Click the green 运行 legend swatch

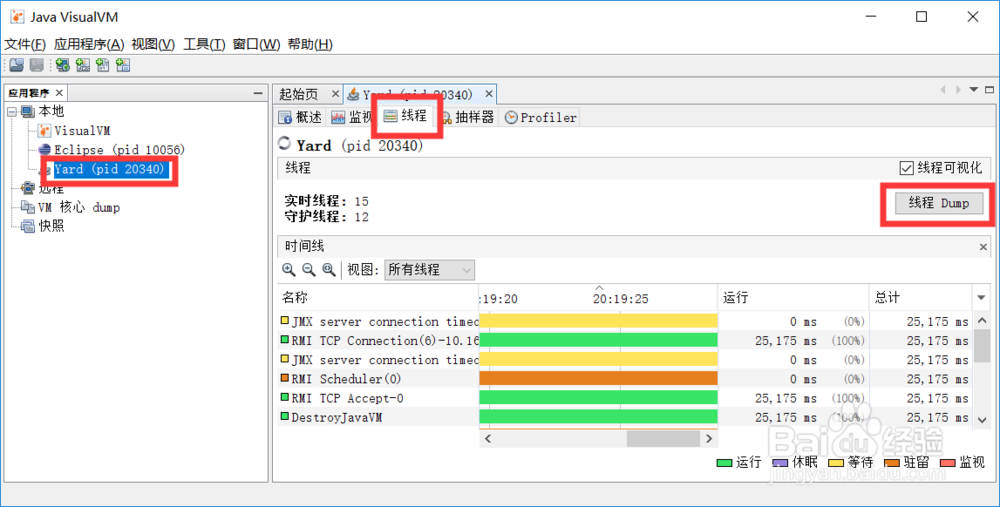tap(724, 464)
